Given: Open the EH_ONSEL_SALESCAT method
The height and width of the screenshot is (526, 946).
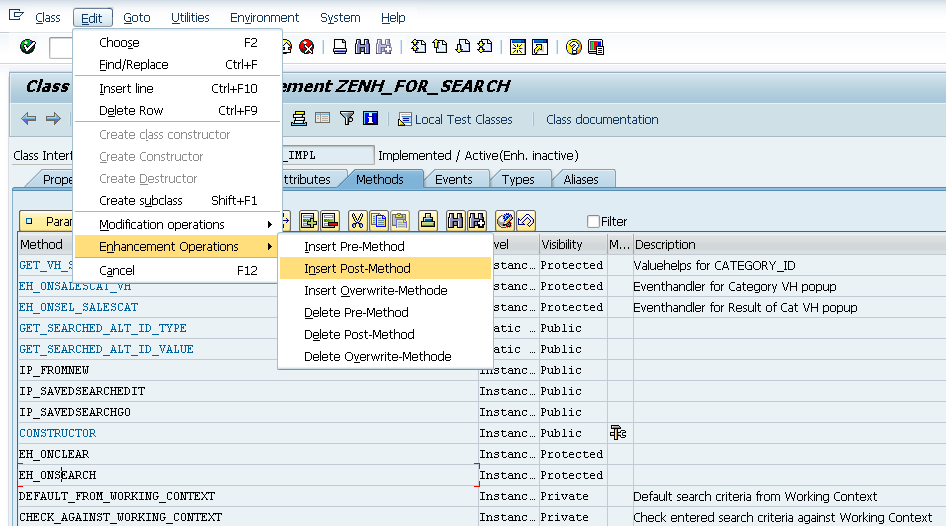Looking at the screenshot, I should [78, 307].
